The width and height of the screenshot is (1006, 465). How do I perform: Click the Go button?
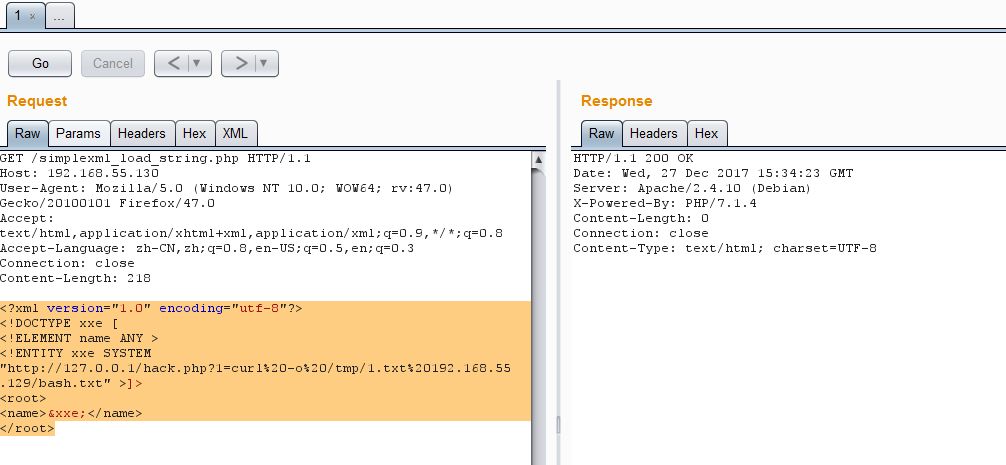pos(40,63)
